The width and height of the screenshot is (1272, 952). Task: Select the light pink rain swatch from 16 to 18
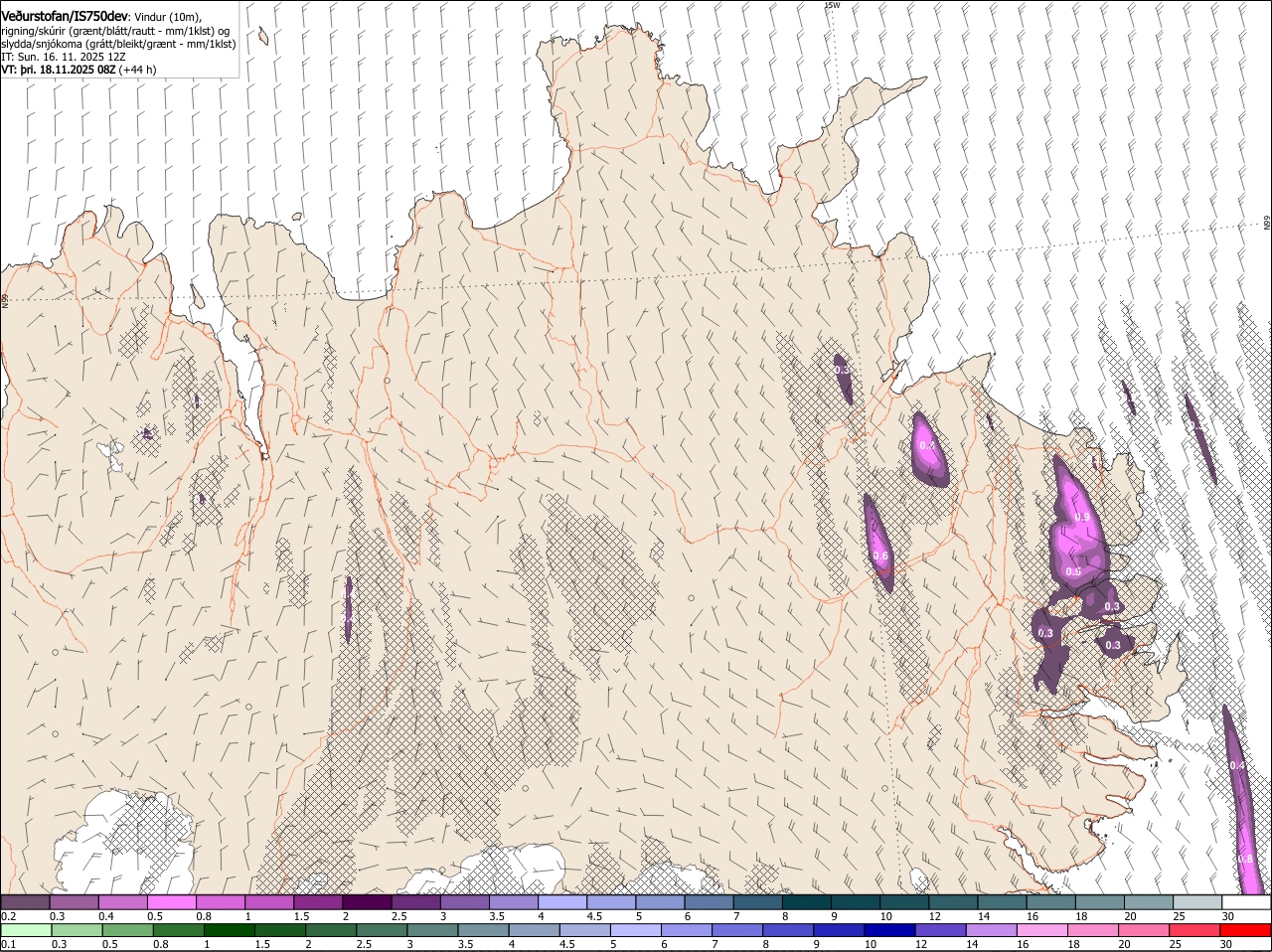1042,930
